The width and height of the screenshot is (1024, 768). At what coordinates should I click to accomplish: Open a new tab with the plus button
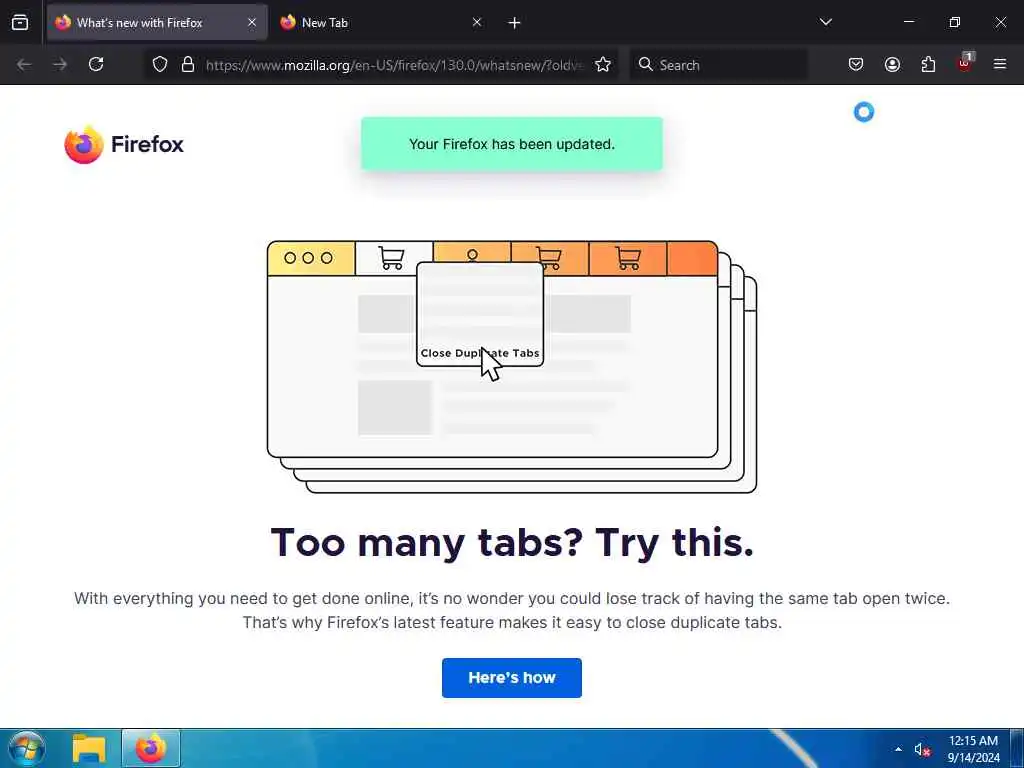click(x=515, y=23)
